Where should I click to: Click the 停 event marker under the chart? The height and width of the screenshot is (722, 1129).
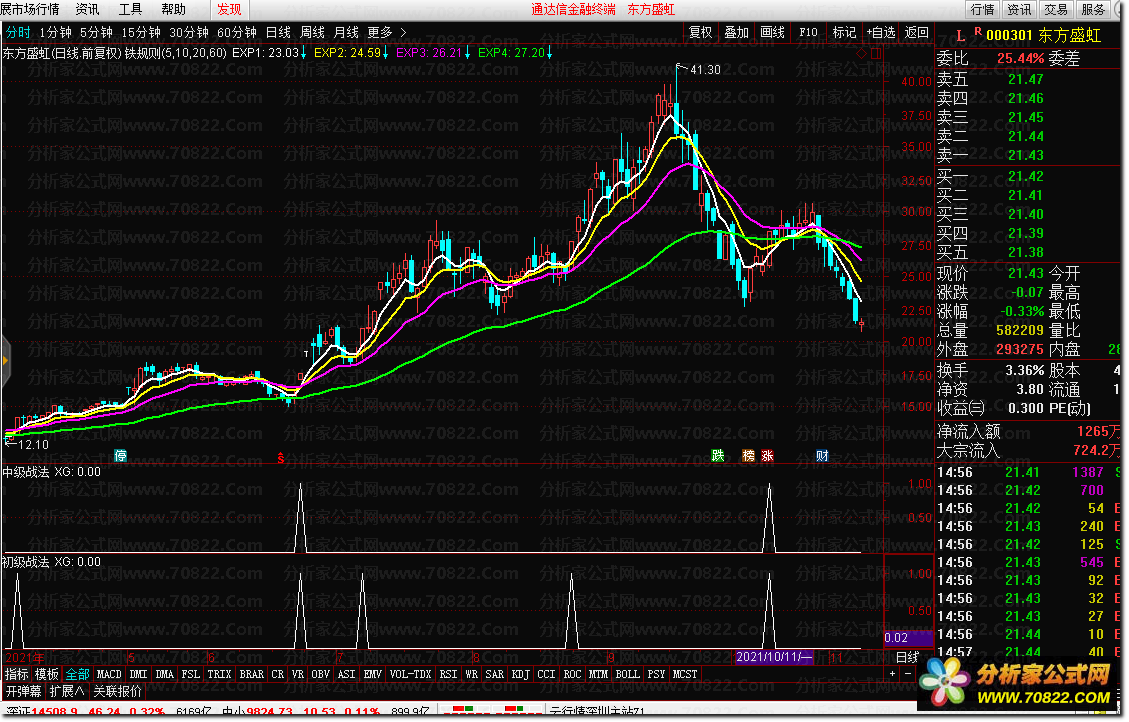(x=121, y=456)
